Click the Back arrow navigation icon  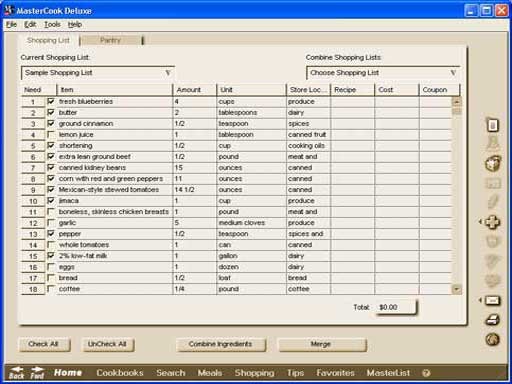(x=16, y=373)
